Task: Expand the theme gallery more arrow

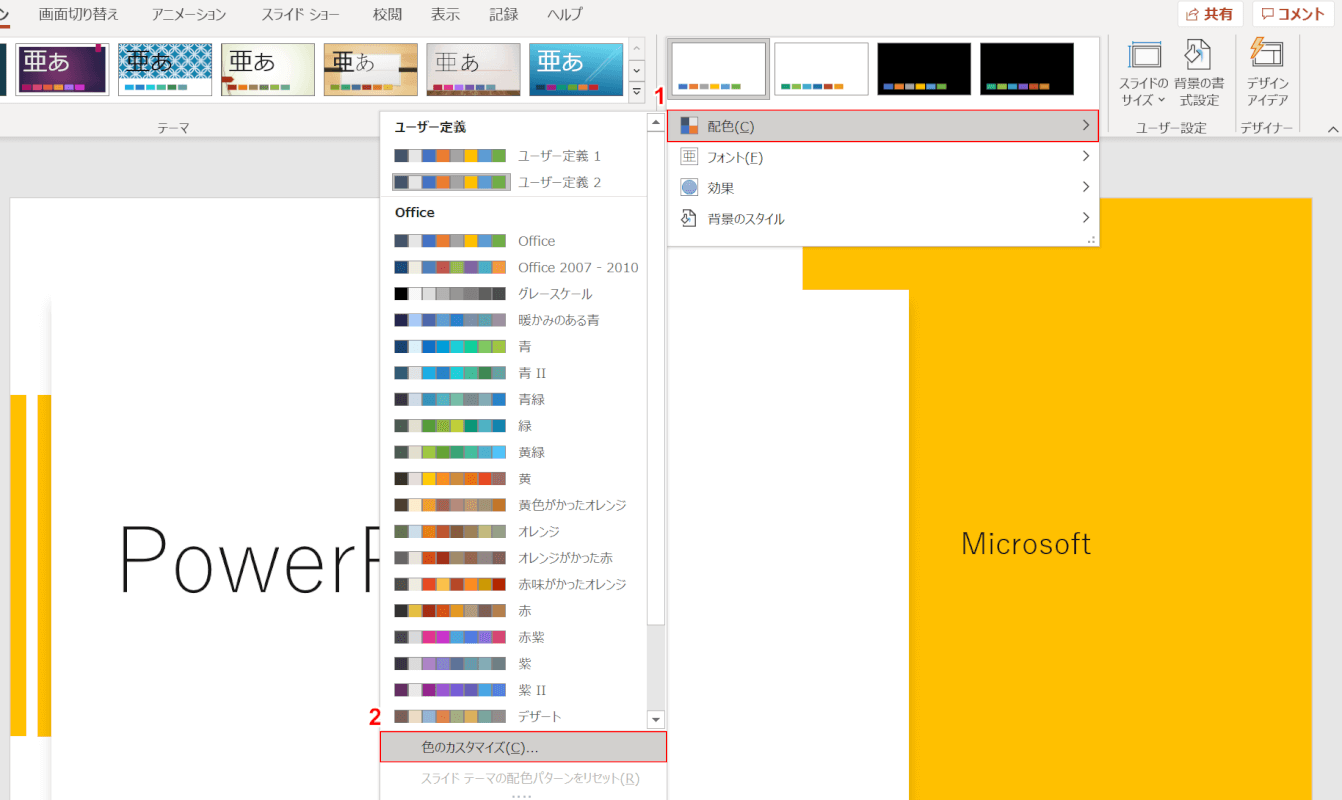Action: (637, 92)
